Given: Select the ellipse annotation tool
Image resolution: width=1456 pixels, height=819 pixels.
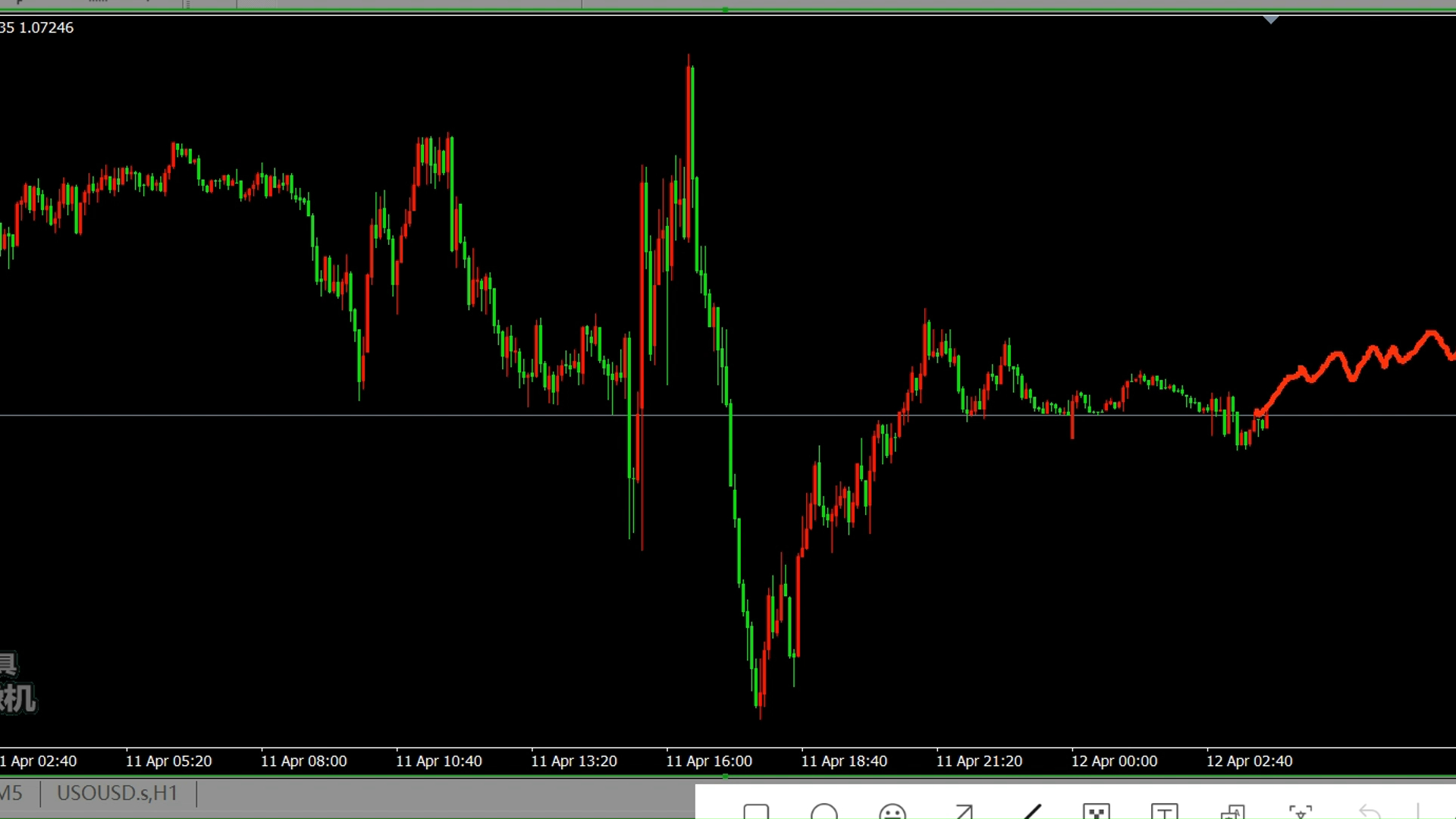Looking at the screenshot, I should tap(824, 811).
